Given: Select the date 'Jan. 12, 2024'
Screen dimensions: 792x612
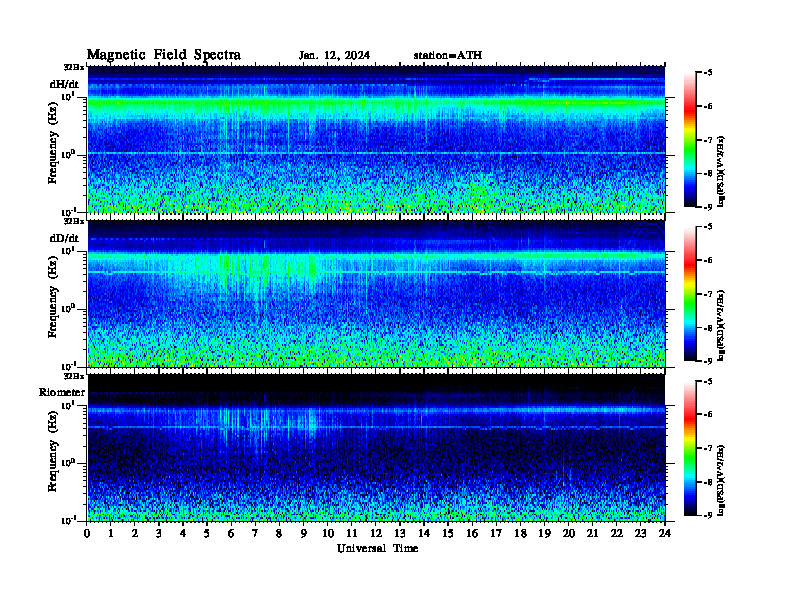Looking at the screenshot, I should [x=334, y=56].
